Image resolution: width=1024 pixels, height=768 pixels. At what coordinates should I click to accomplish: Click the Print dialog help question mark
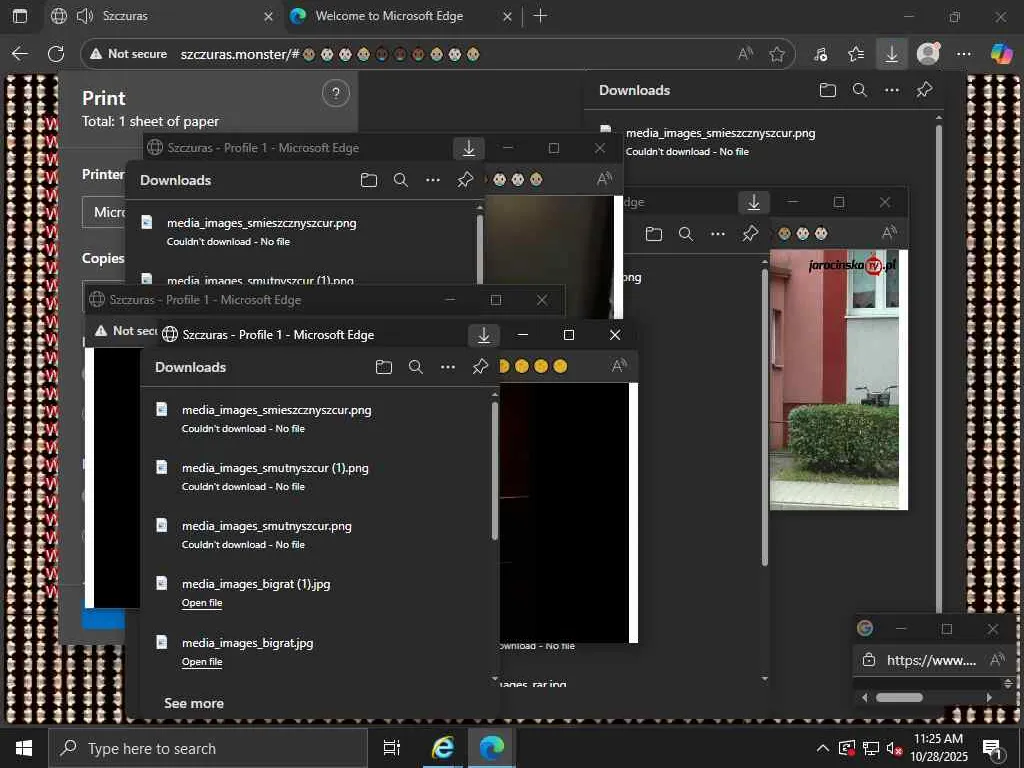(336, 94)
